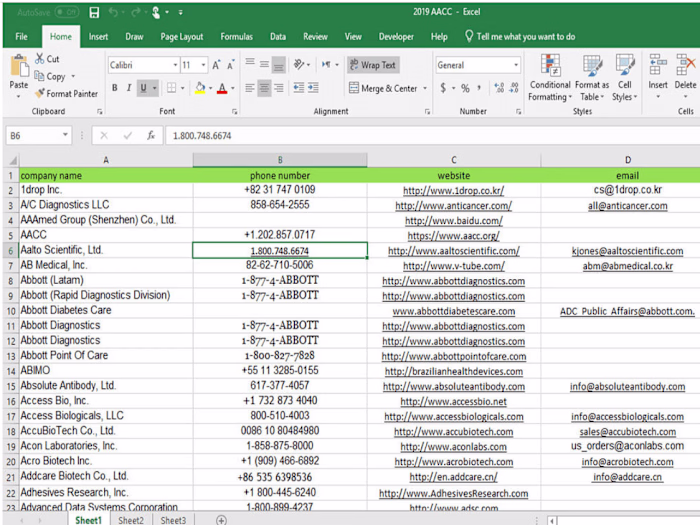
Task: Click the Bottom Align icon
Action: 279,66
